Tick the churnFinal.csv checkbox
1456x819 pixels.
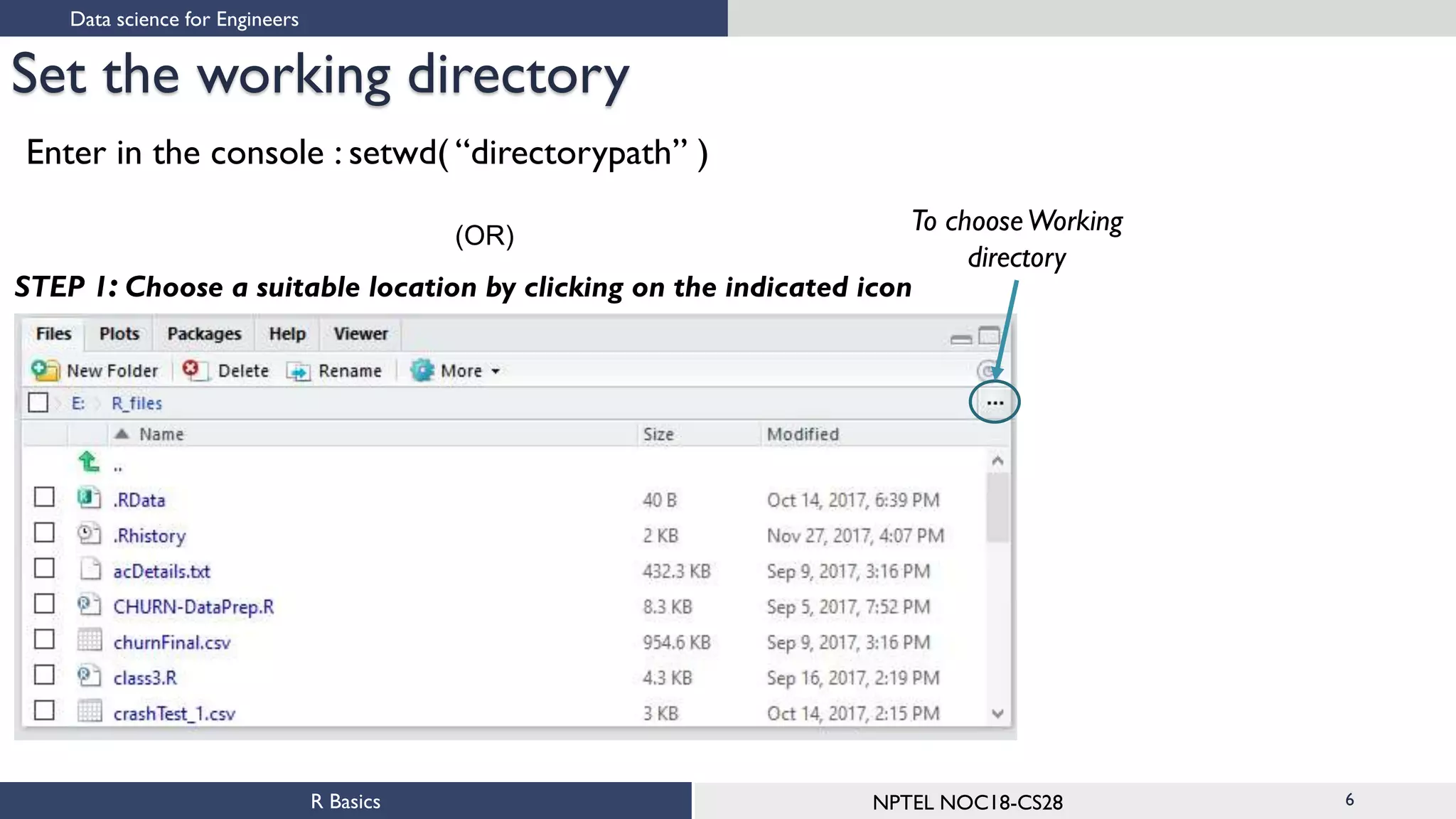point(44,639)
